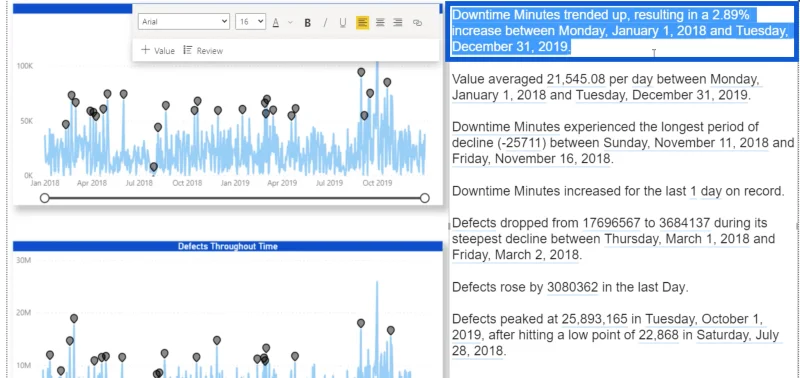Click the Jan 2018 x-axis label

coord(44,183)
